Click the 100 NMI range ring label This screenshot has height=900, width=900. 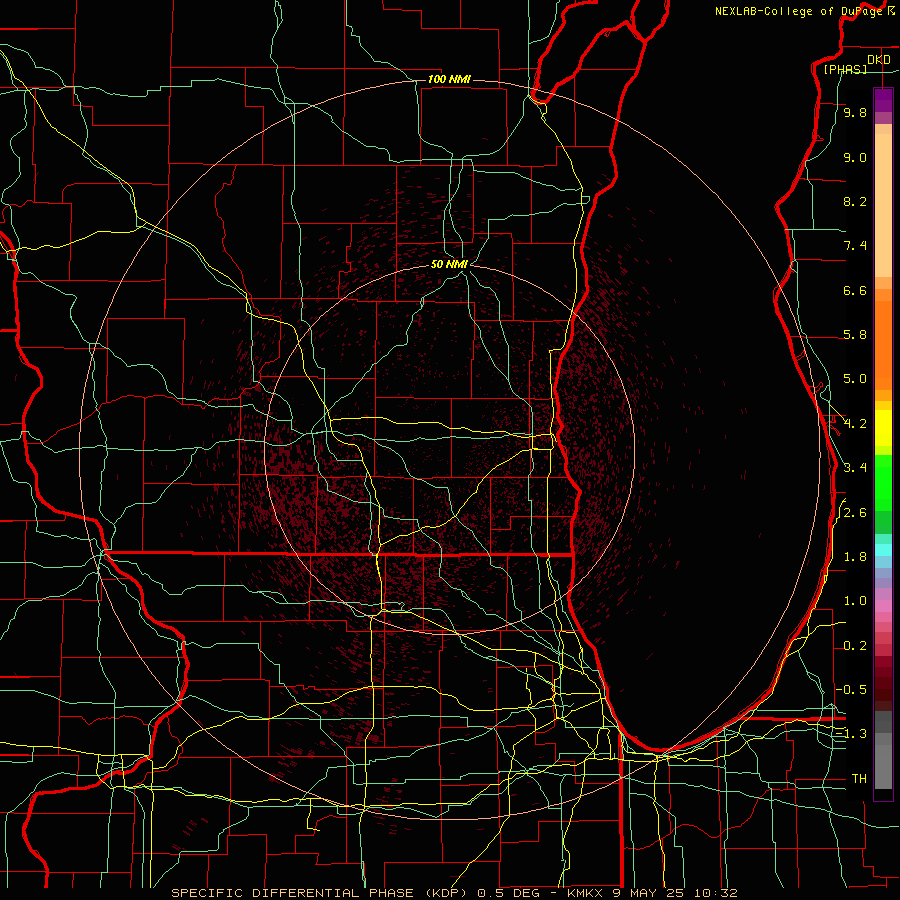coord(449,79)
